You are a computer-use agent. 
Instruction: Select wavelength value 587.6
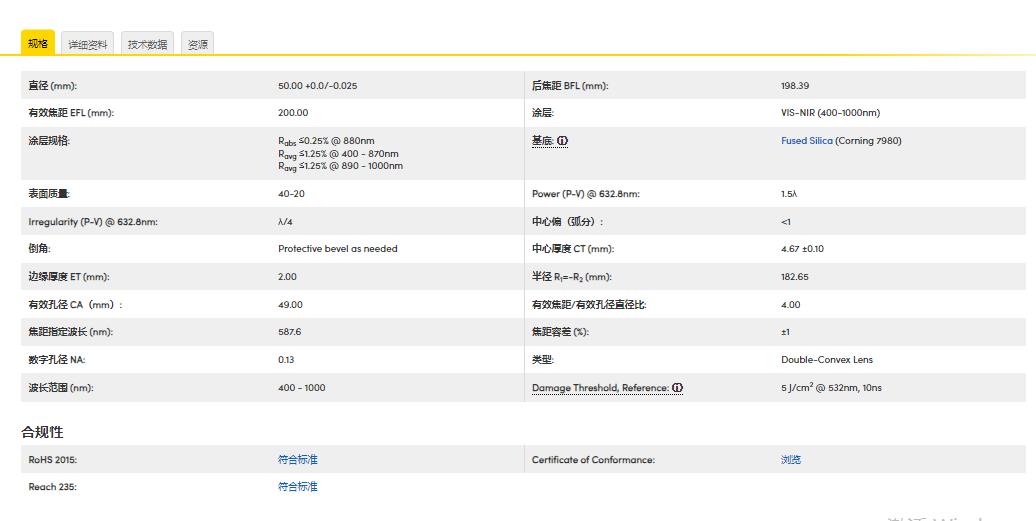289,332
